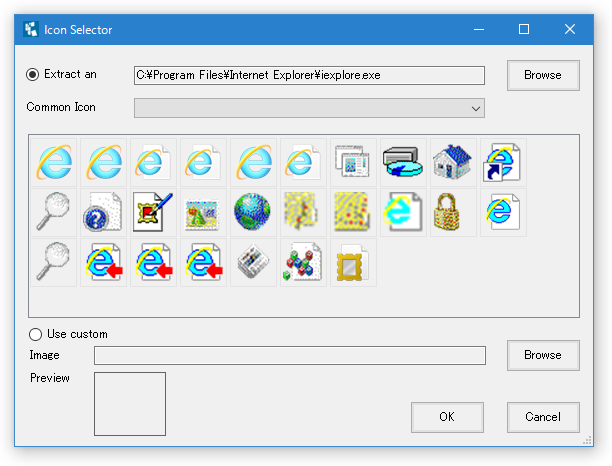Pick the magnifier icon in the third row
The width and height of the screenshot is (612, 466).
(53, 262)
